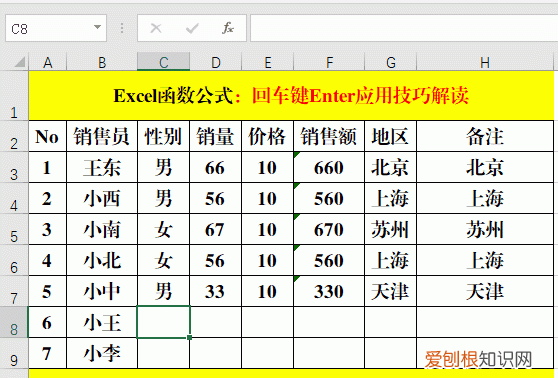
Task: Open the Name Box dropdown arrow
Action: pyautogui.click(x=97, y=27)
